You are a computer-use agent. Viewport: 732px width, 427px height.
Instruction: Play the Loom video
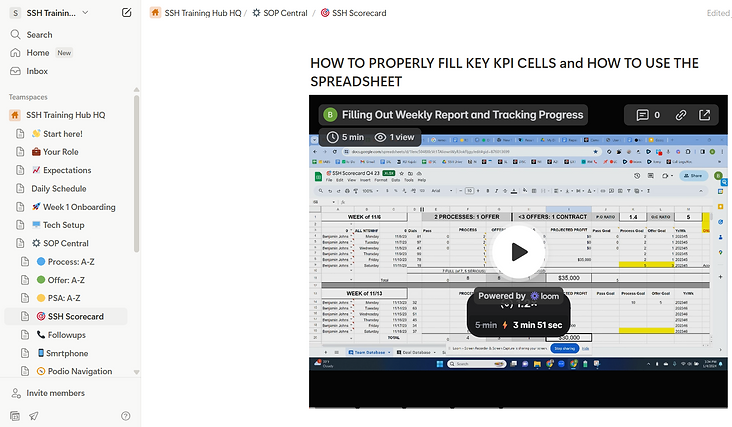coord(518,252)
